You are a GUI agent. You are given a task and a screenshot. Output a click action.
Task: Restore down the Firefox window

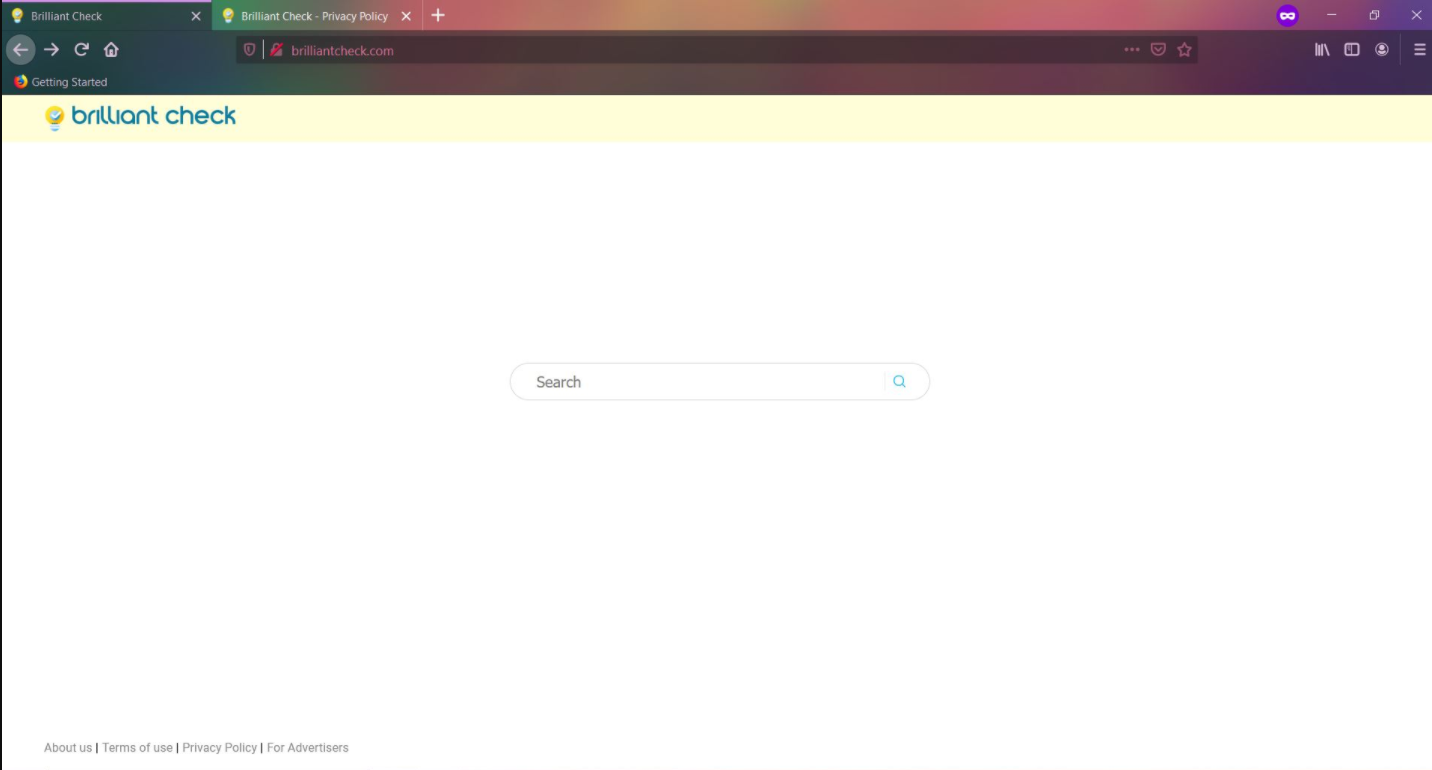point(1374,15)
